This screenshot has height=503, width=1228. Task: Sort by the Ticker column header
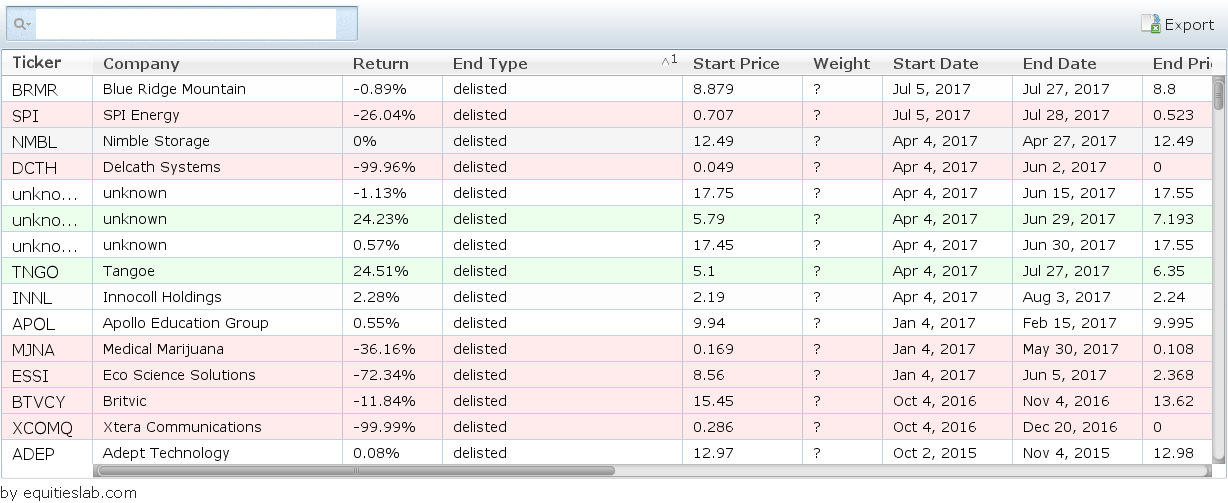[47, 63]
